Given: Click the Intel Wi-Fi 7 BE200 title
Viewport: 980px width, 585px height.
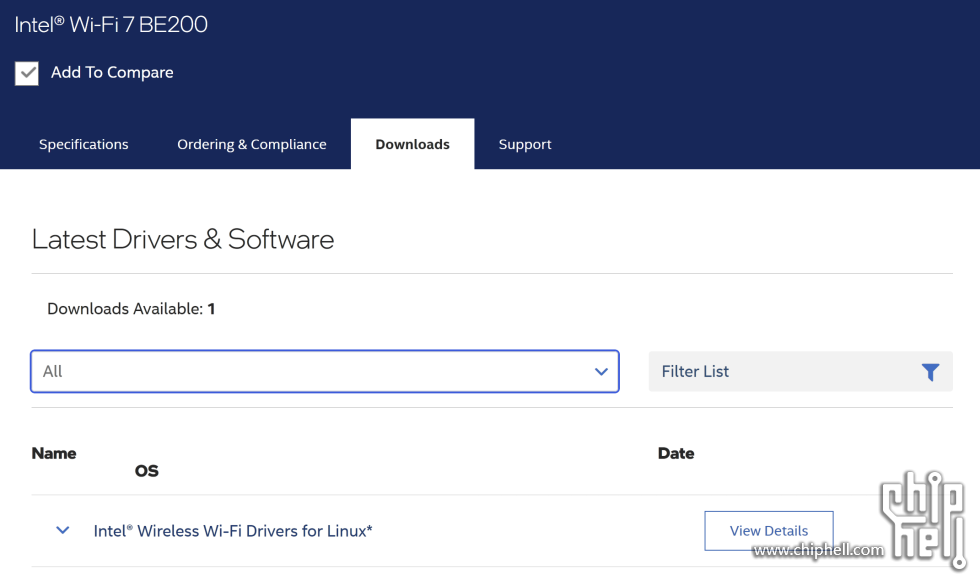Looking at the screenshot, I should coord(111,24).
